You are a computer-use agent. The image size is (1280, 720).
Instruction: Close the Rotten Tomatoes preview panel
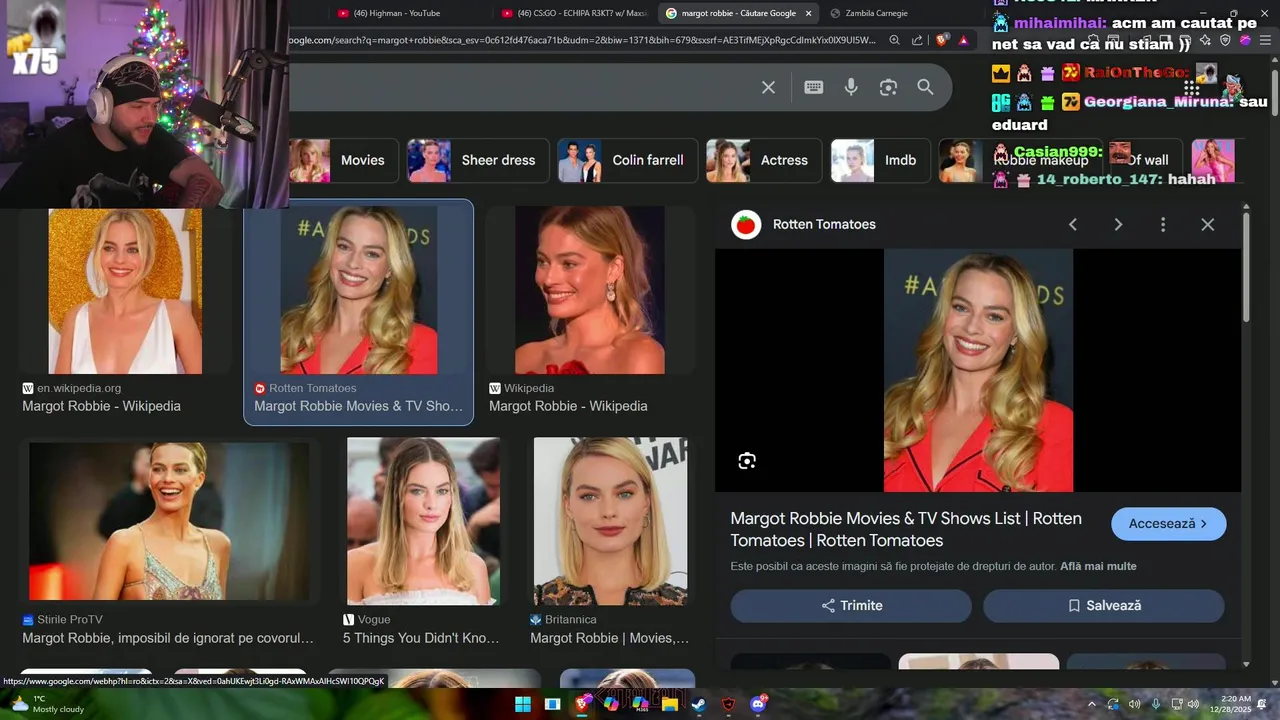[x=1207, y=224]
